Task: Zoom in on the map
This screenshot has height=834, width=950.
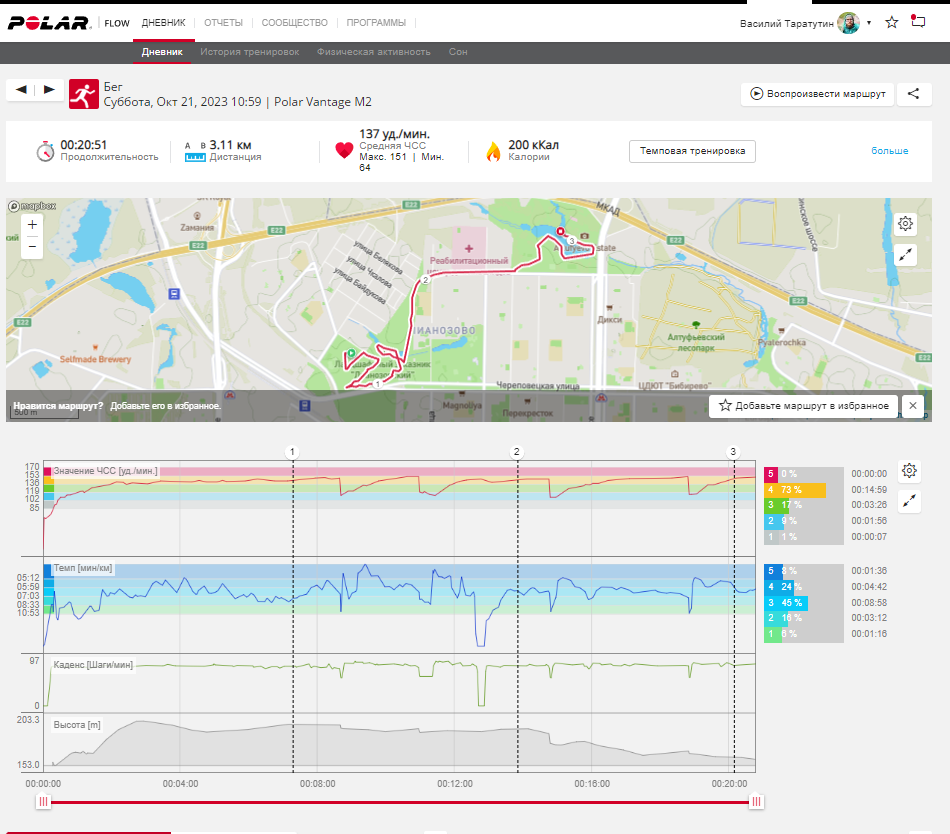Action: tap(32, 225)
